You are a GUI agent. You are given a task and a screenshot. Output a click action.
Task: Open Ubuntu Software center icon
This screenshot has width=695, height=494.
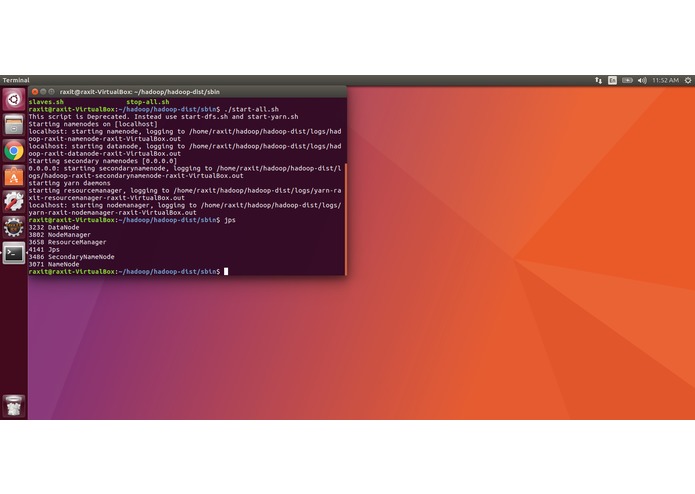pyautogui.click(x=14, y=176)
